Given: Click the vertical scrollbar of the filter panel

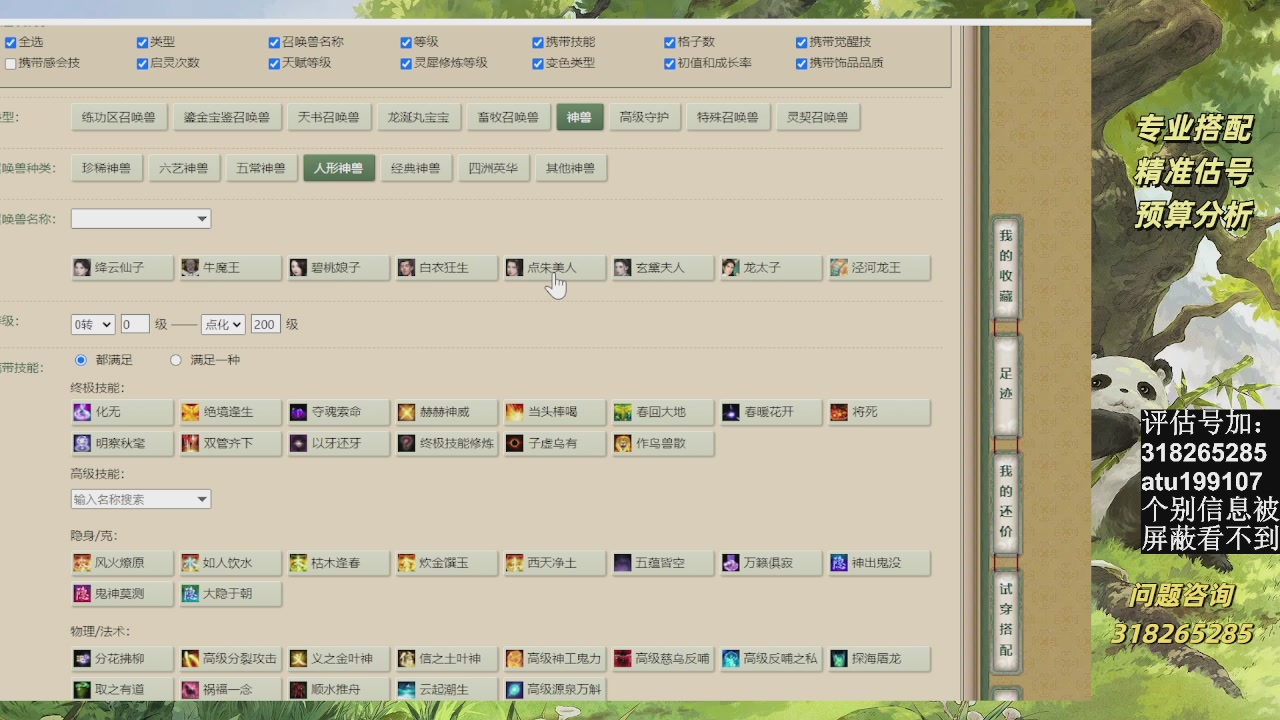Looking at the screenshot, I should (x=969, y=360).
